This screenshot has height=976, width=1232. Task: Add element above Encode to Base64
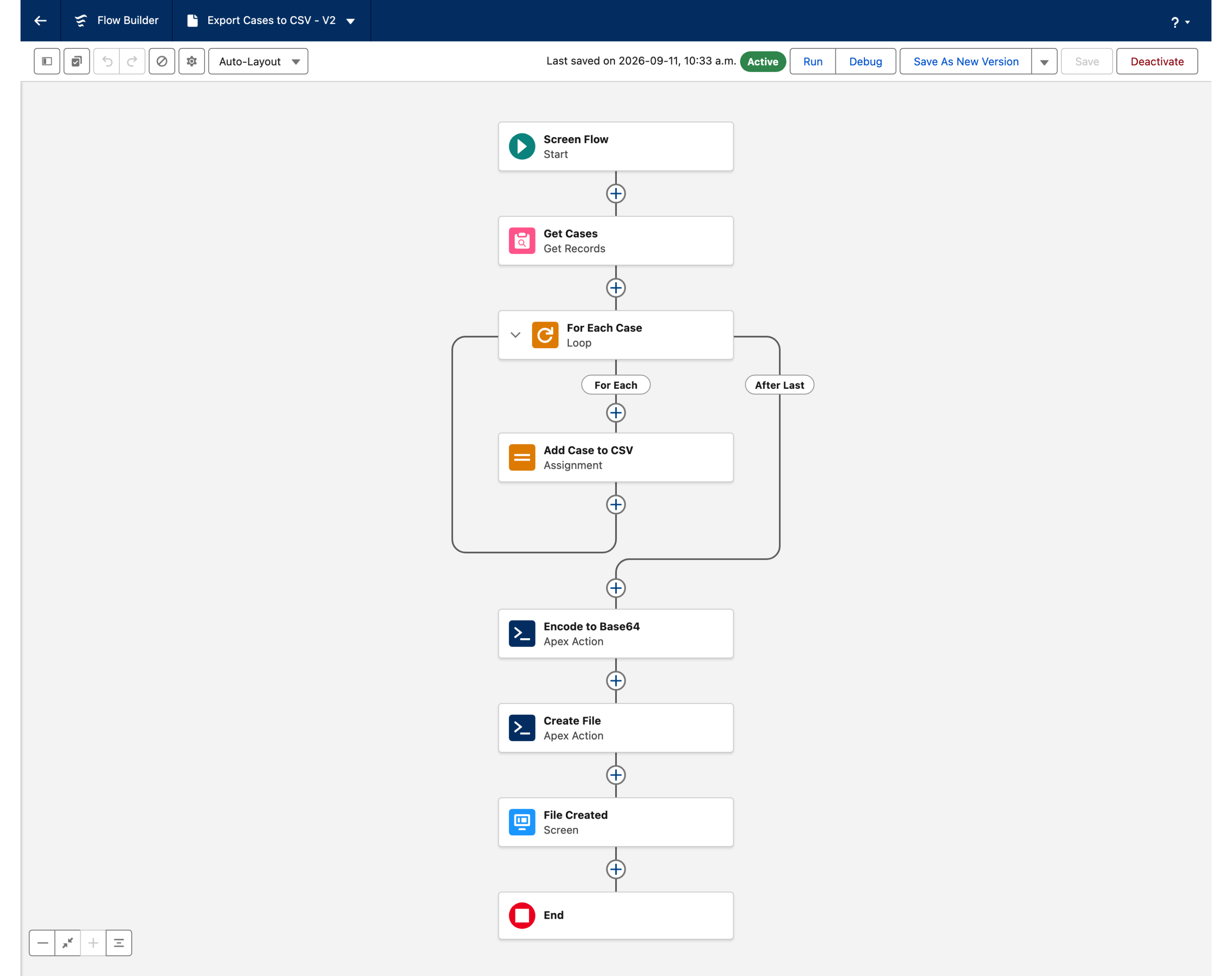pyautogui.click(x=616, y=588)
